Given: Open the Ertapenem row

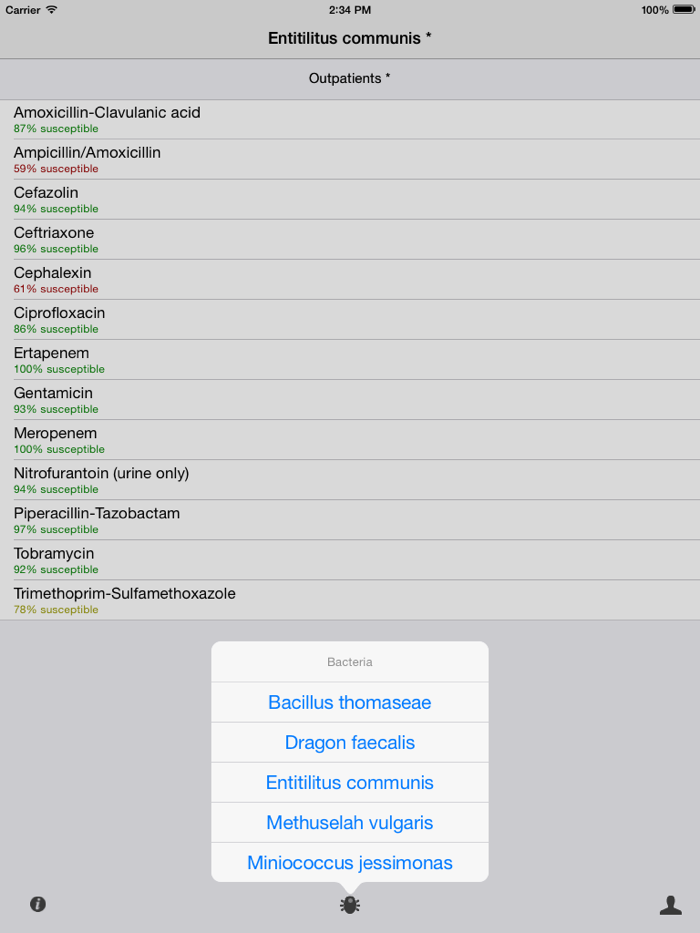Looking at the screenshot, I should pyautogui.click(x=350, y=360).
